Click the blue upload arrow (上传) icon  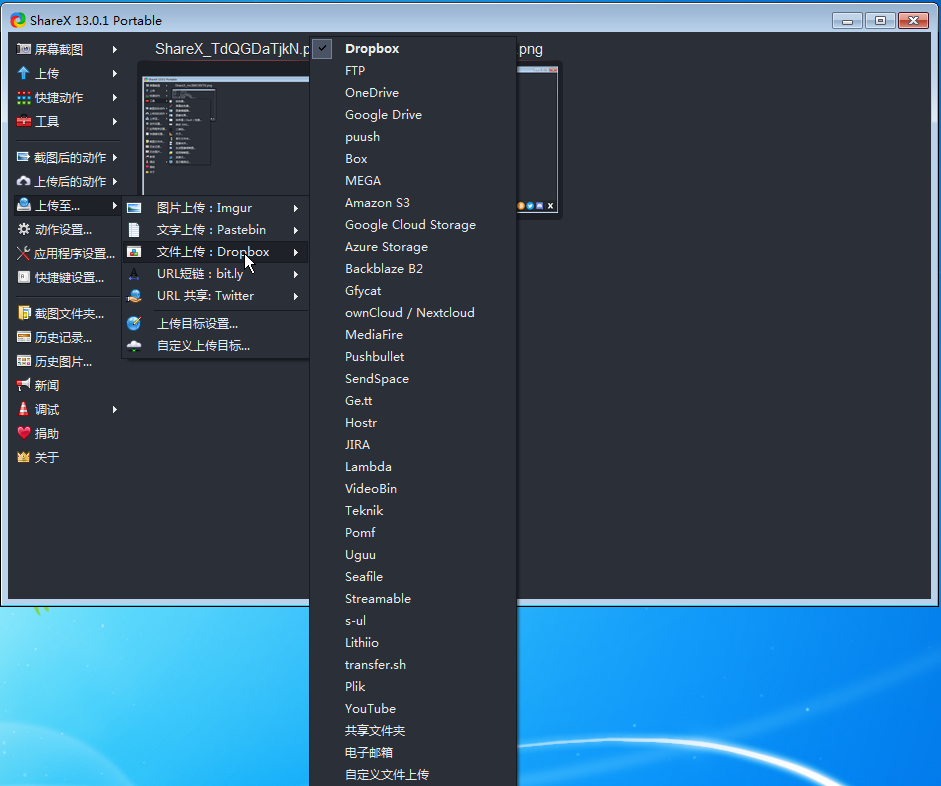pyautogui.click(x=24, y=73)
